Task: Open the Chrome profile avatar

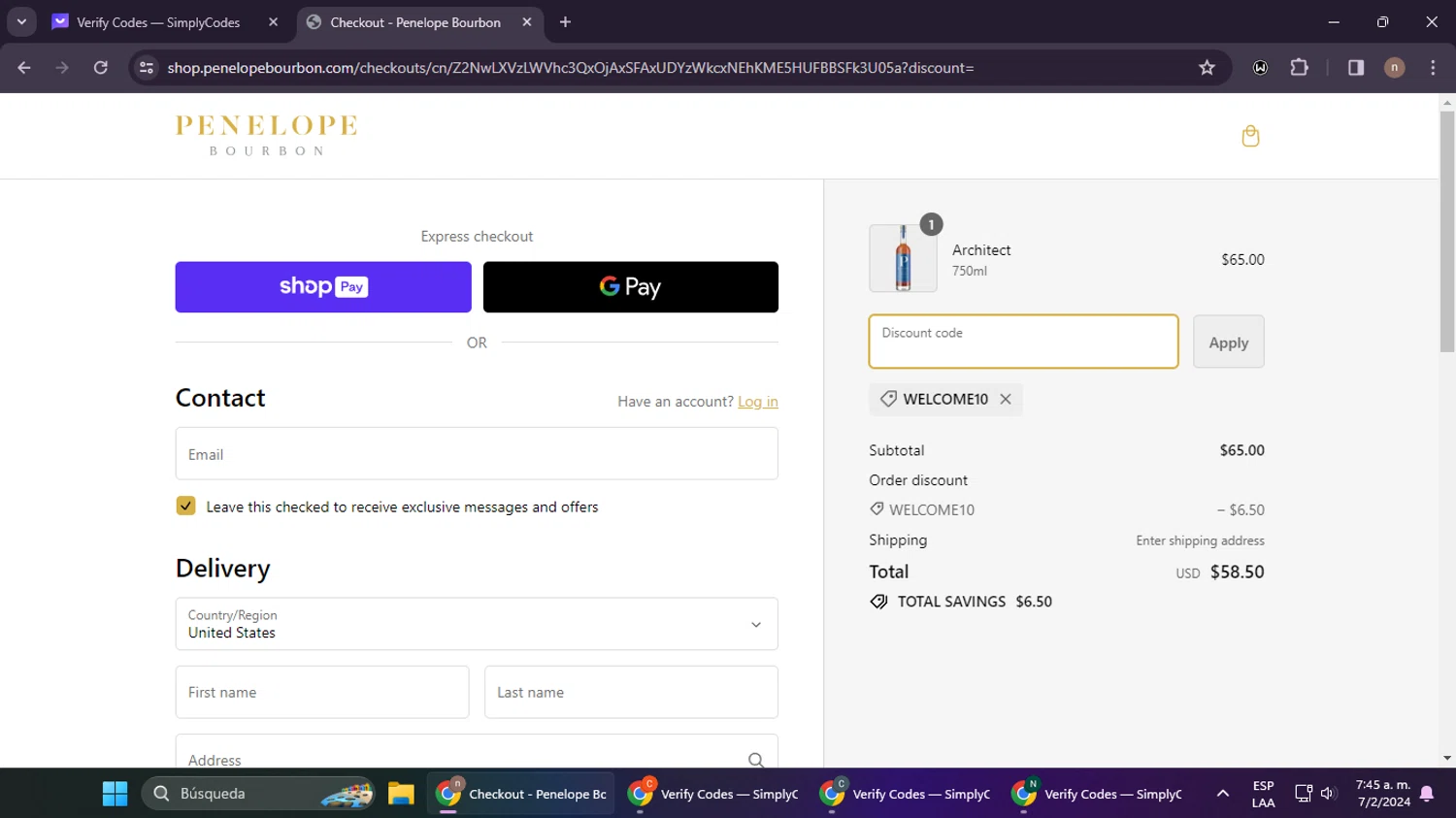Action: point(1394,68)
